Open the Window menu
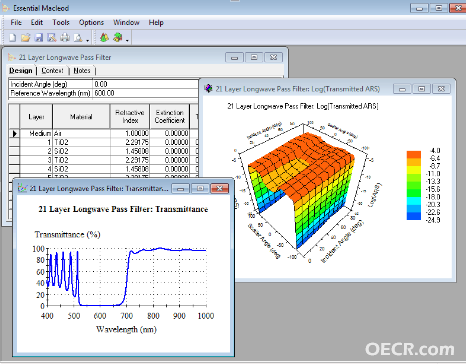The width and height of the screenshot is (466, 364). coord(126,22)
